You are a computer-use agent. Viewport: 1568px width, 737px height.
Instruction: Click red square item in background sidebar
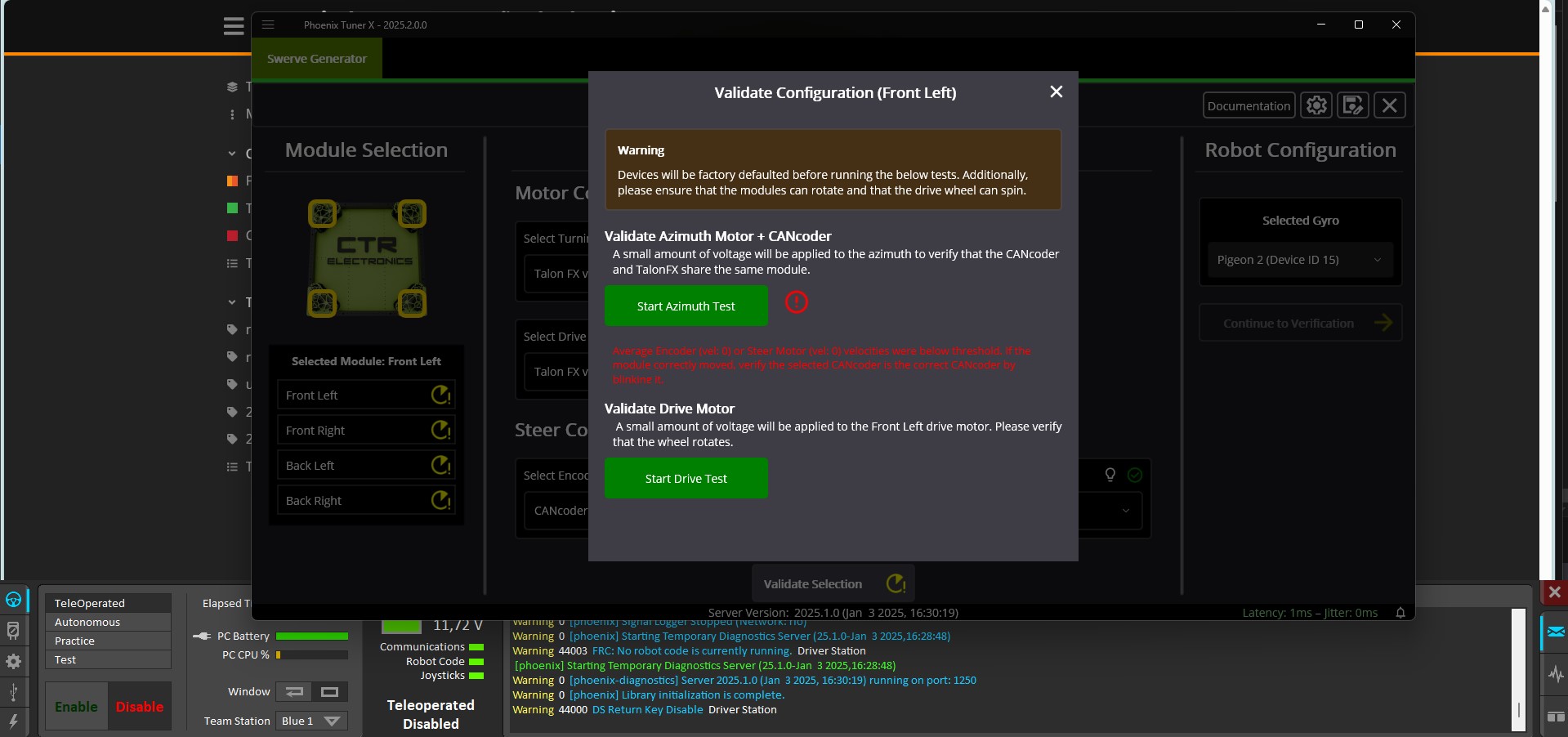pyautogui.click(x=232, y=235)
